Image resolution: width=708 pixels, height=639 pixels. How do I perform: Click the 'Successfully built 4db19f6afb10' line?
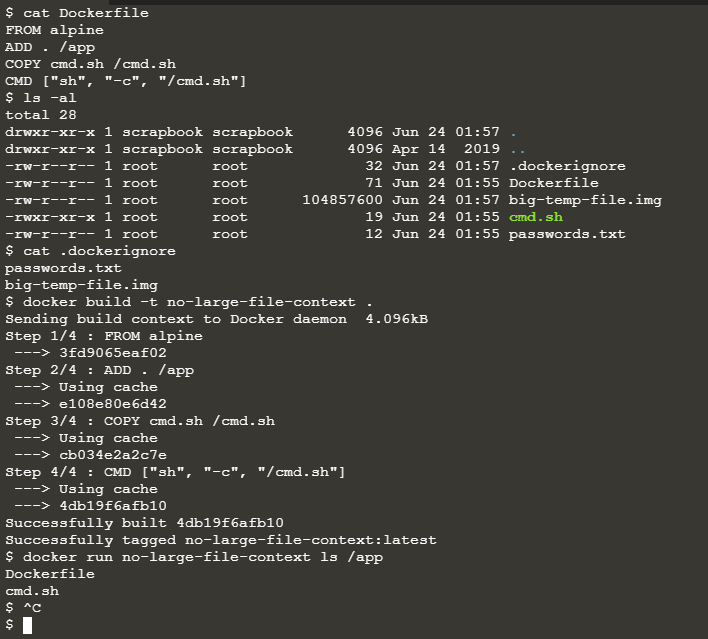point(144,523)
